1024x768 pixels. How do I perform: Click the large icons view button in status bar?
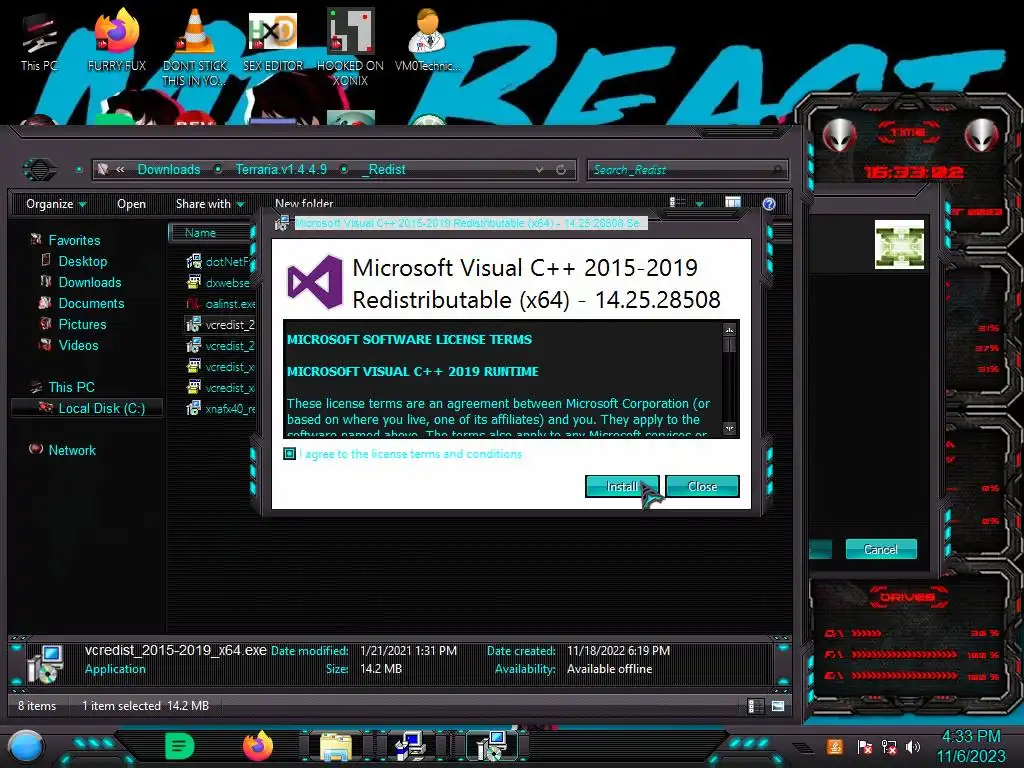coord(778,706)
